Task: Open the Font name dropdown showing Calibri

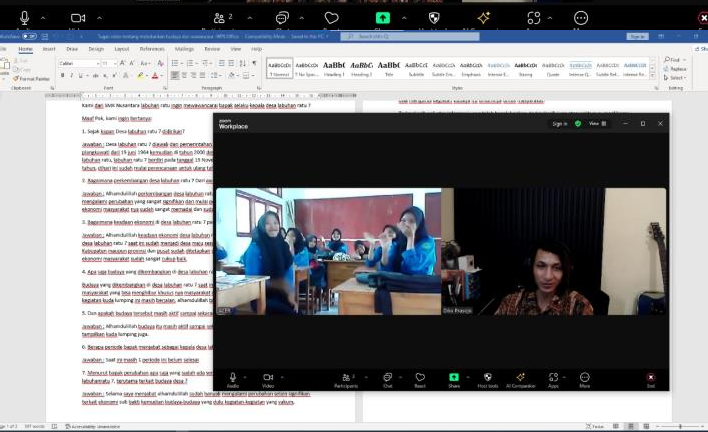Action: (x=78, y=63)
